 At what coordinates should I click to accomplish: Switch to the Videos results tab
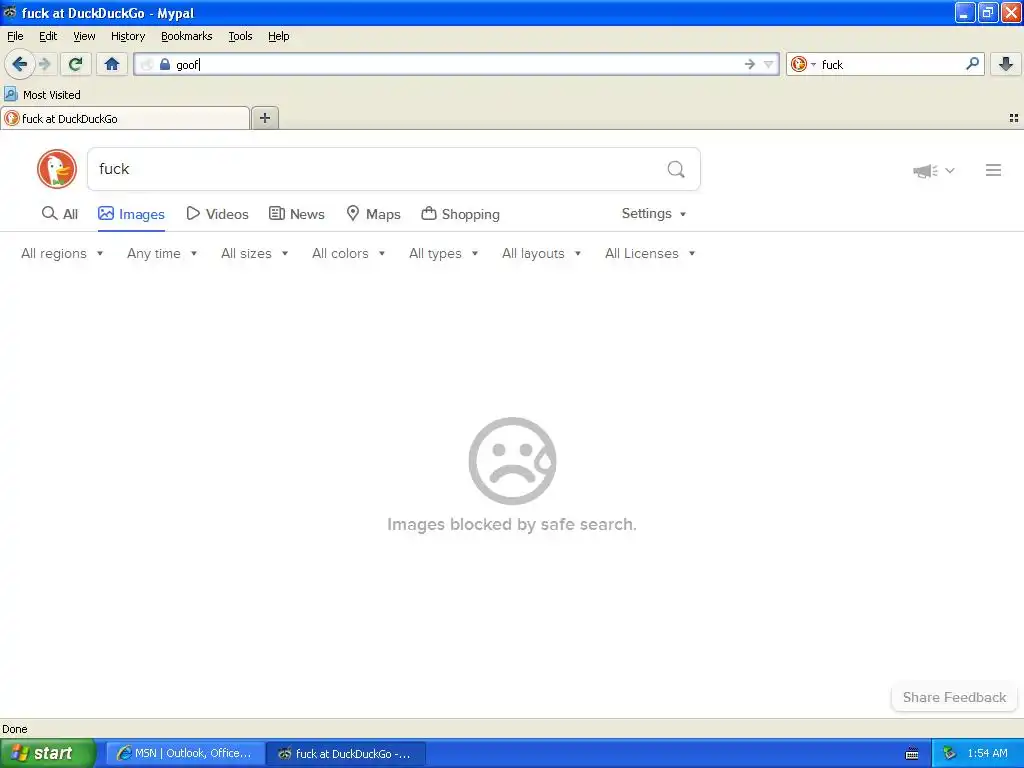(217, 214)
